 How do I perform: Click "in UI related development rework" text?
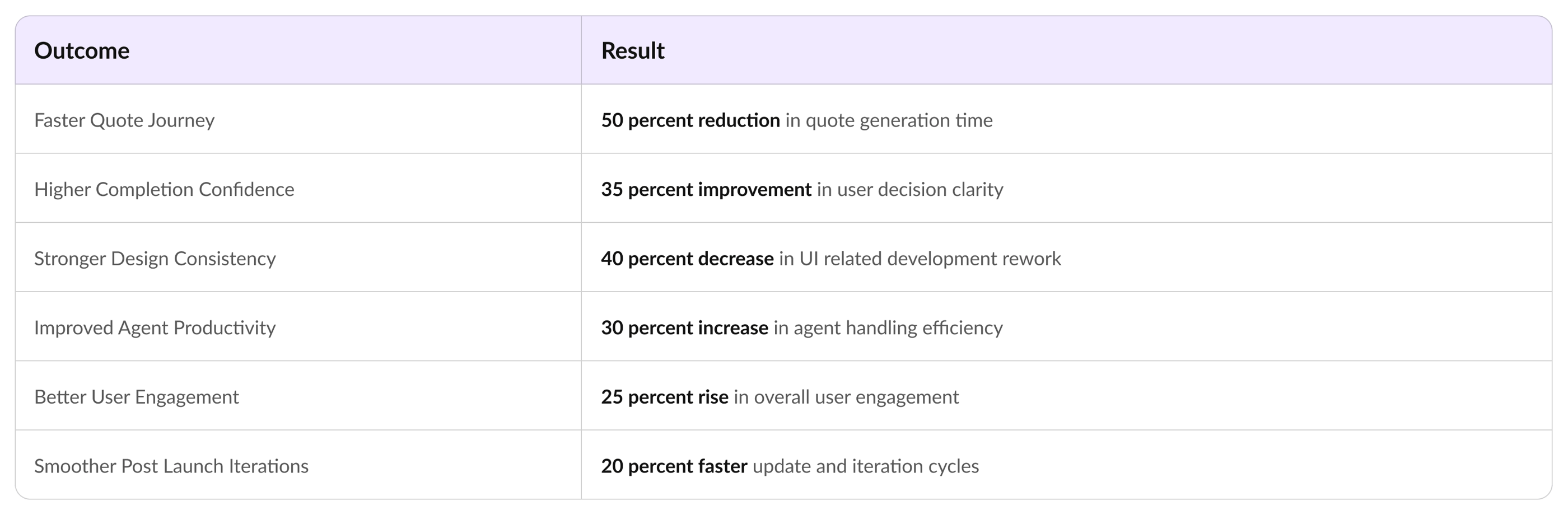(x=920, y=259)
